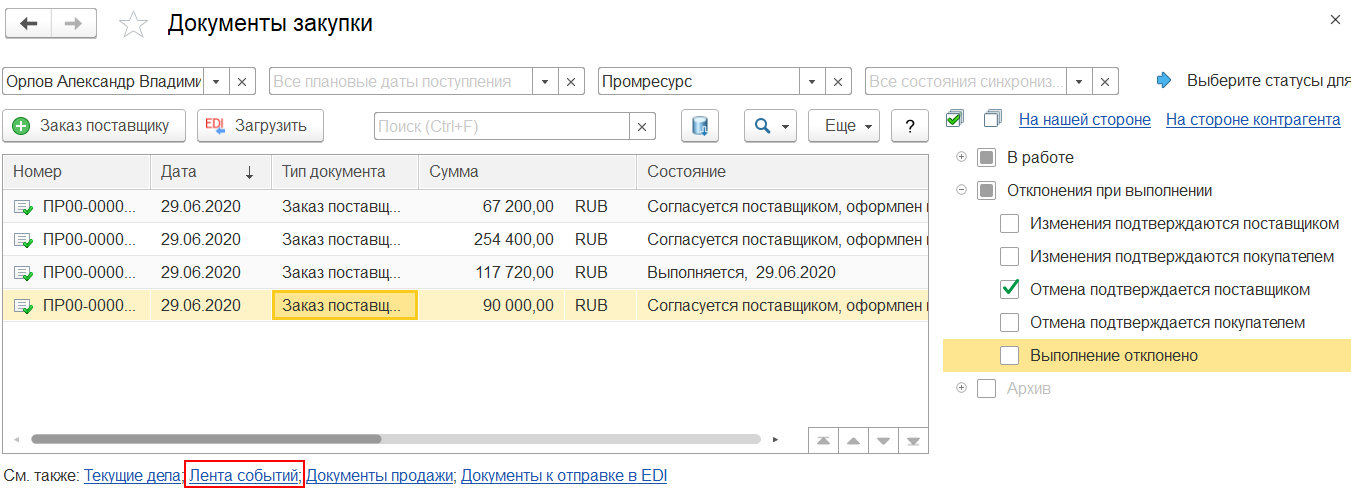Enable Изменения подтверждаются поставщиком checkbox
Screen dimensions: 1351x488
point(1010,224)
